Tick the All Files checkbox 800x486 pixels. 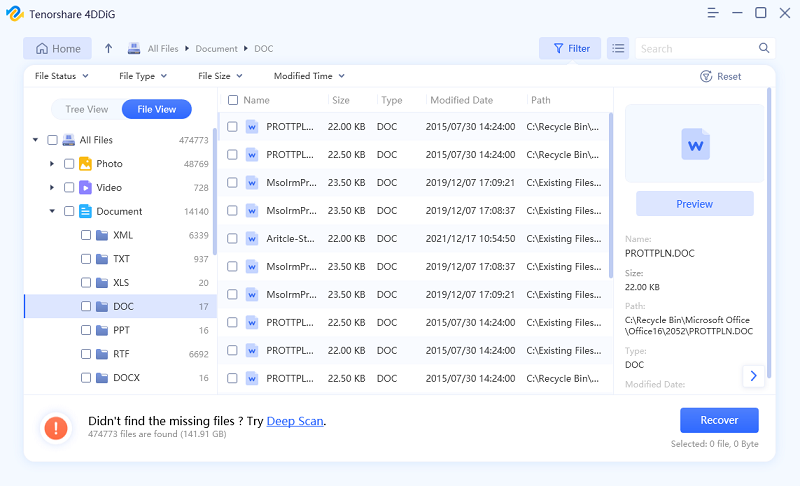point(52,140)
